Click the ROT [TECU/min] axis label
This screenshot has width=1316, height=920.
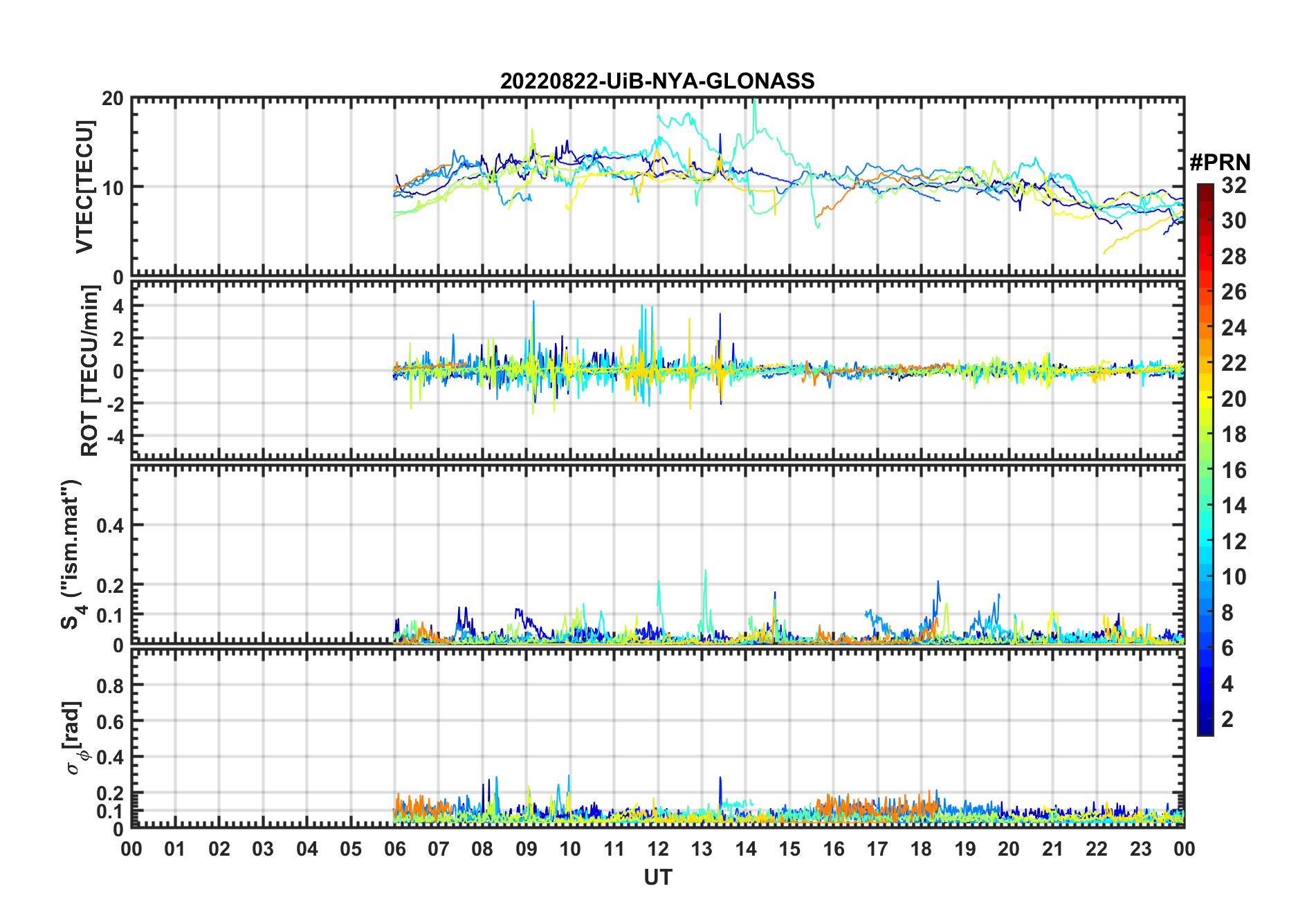tap(89, 371)
